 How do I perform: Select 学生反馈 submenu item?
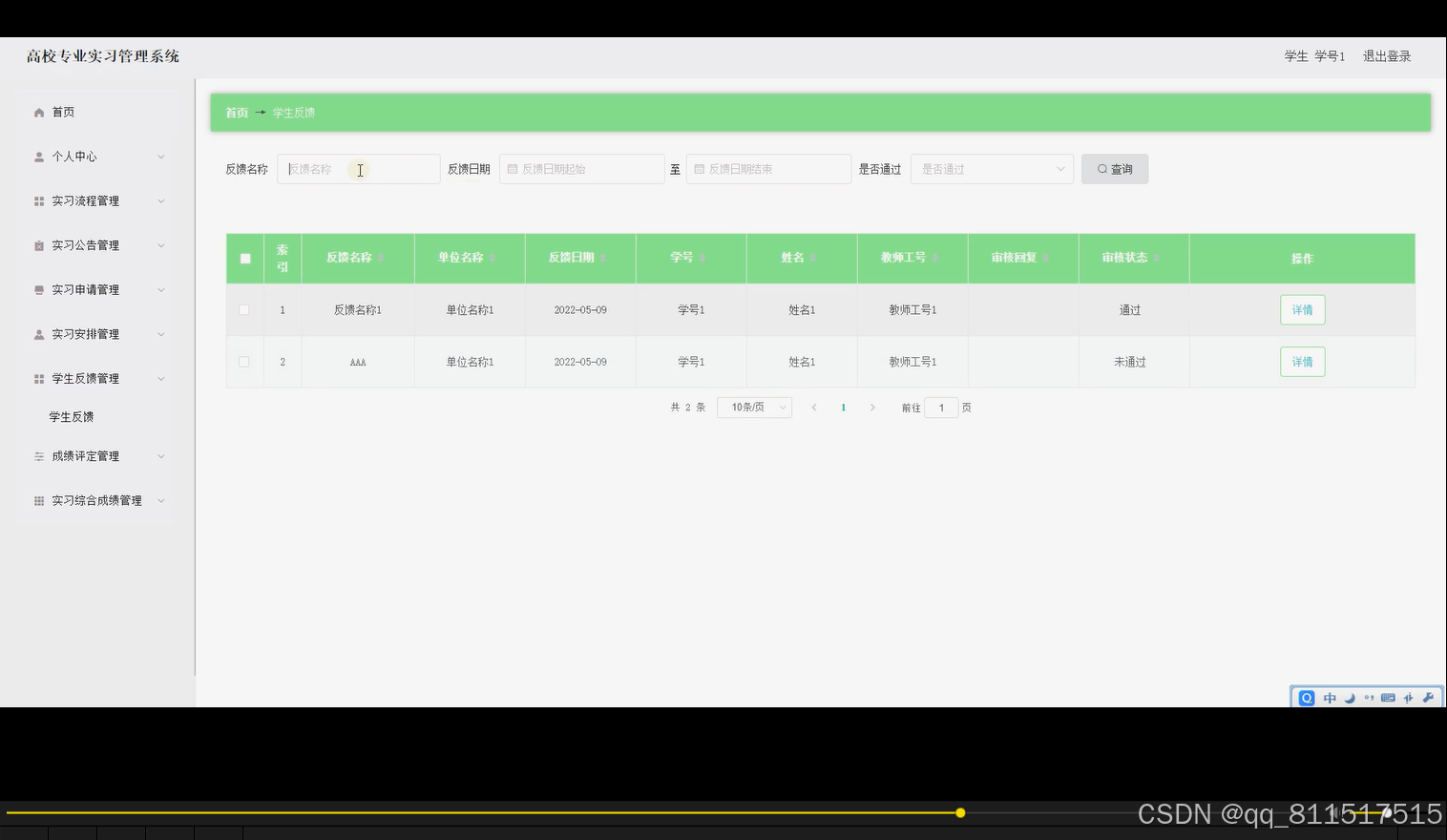(x=72, y=417)
